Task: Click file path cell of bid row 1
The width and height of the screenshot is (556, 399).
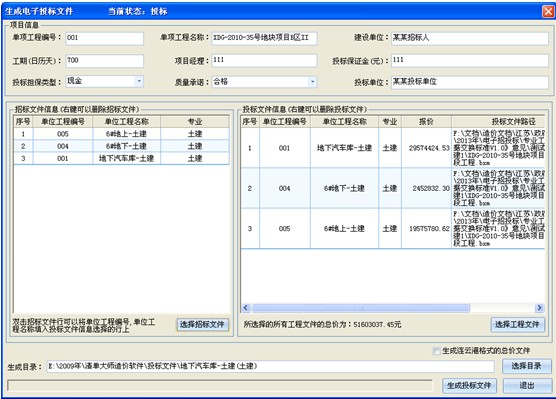Action: [498, 148]
